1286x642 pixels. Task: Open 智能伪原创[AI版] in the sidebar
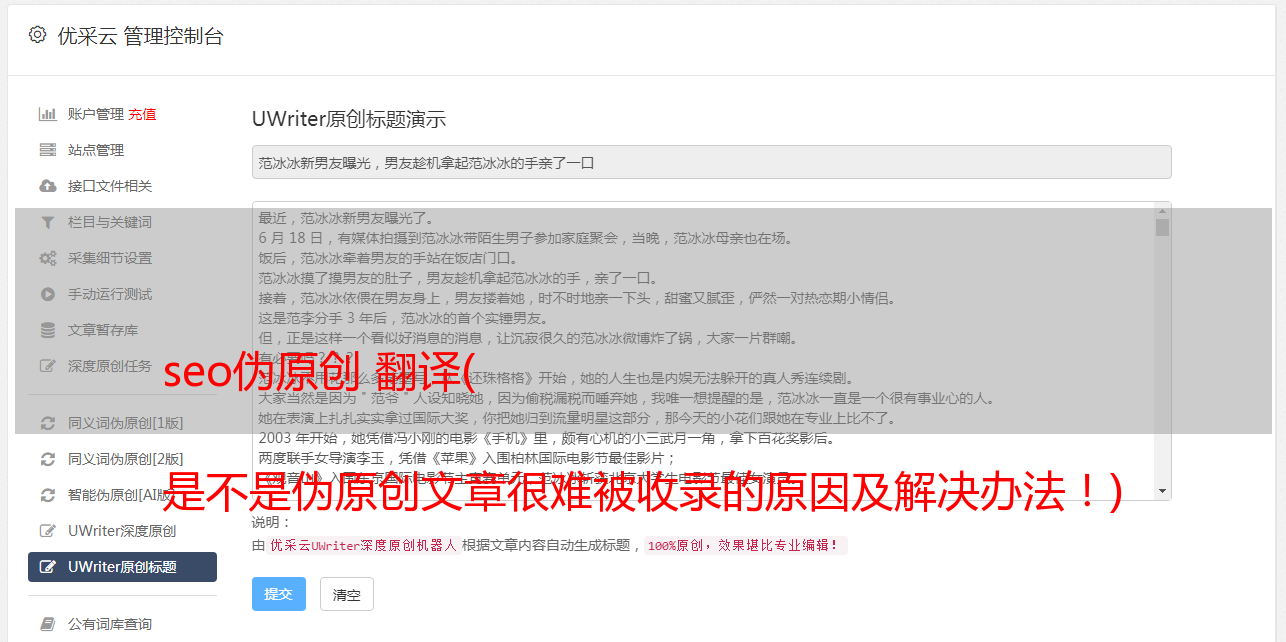[x=122, y=495]
